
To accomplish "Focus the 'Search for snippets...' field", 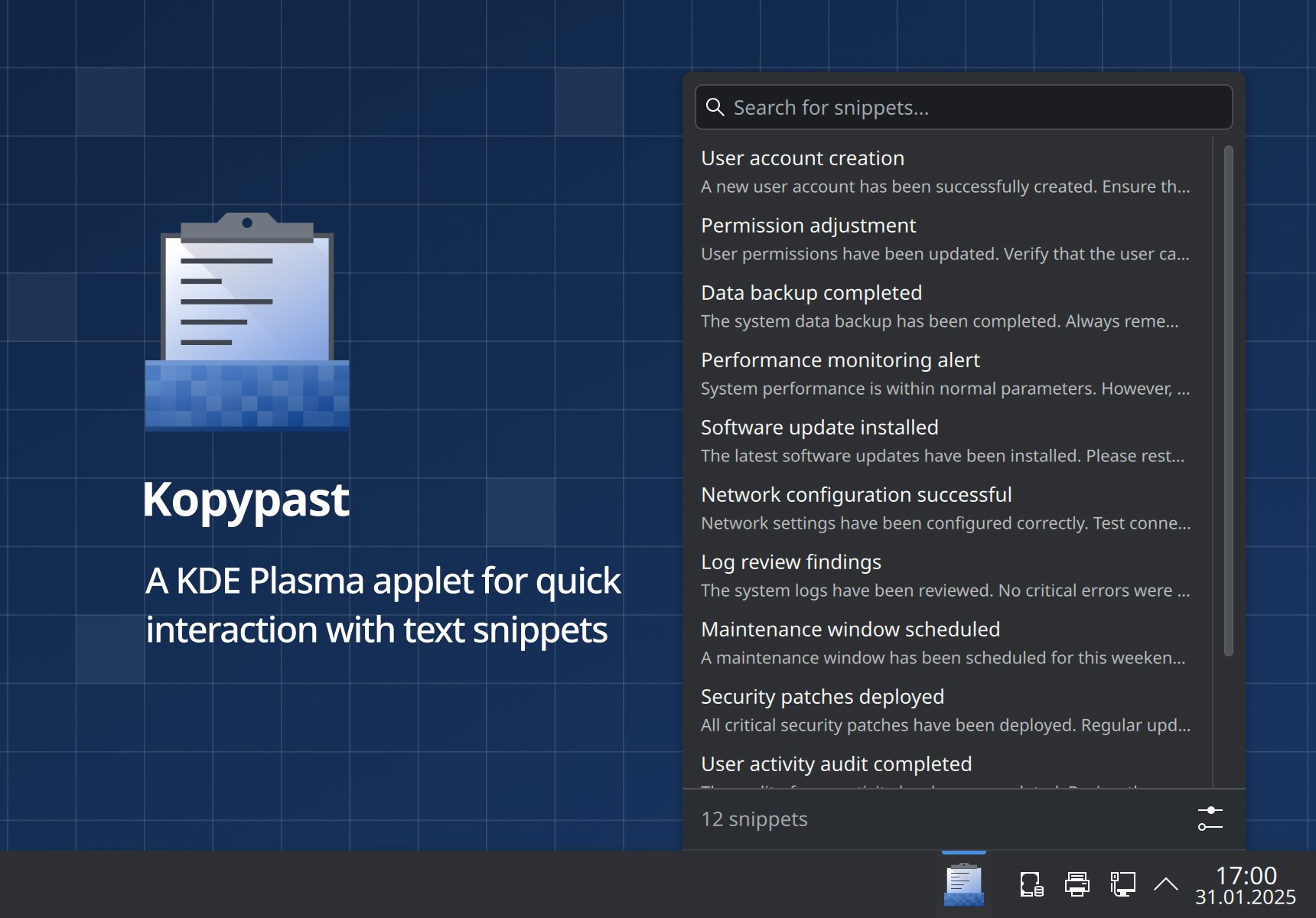I will [x=963, y=107].
